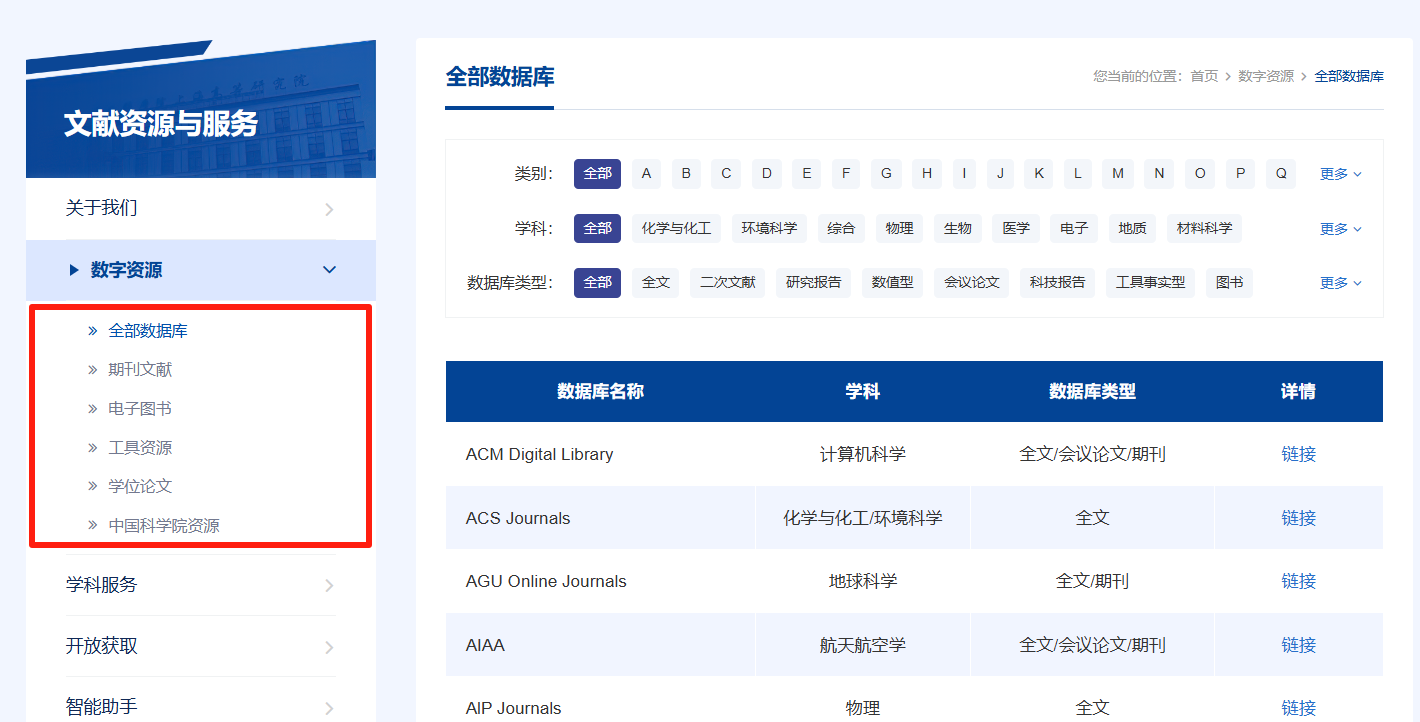Filter category by letter Q

point(1280,174)
